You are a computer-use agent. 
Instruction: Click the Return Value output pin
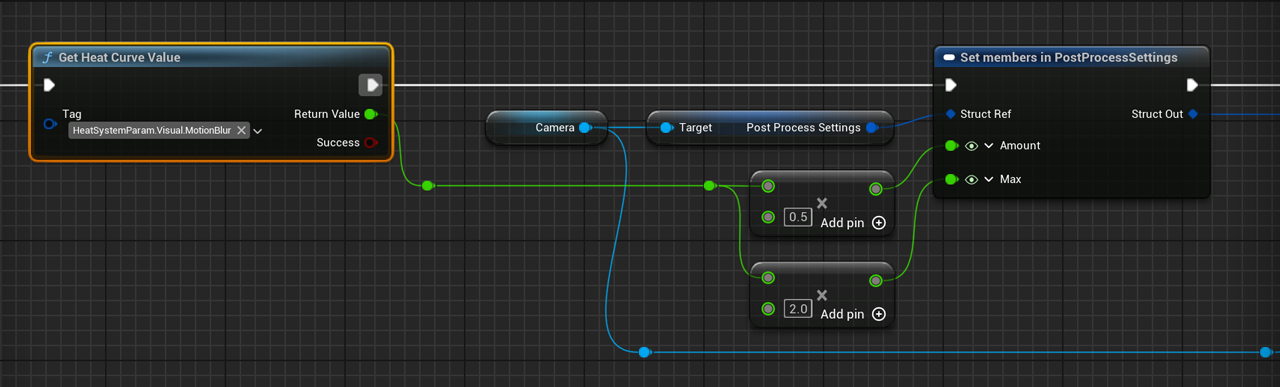click(371, 114)
